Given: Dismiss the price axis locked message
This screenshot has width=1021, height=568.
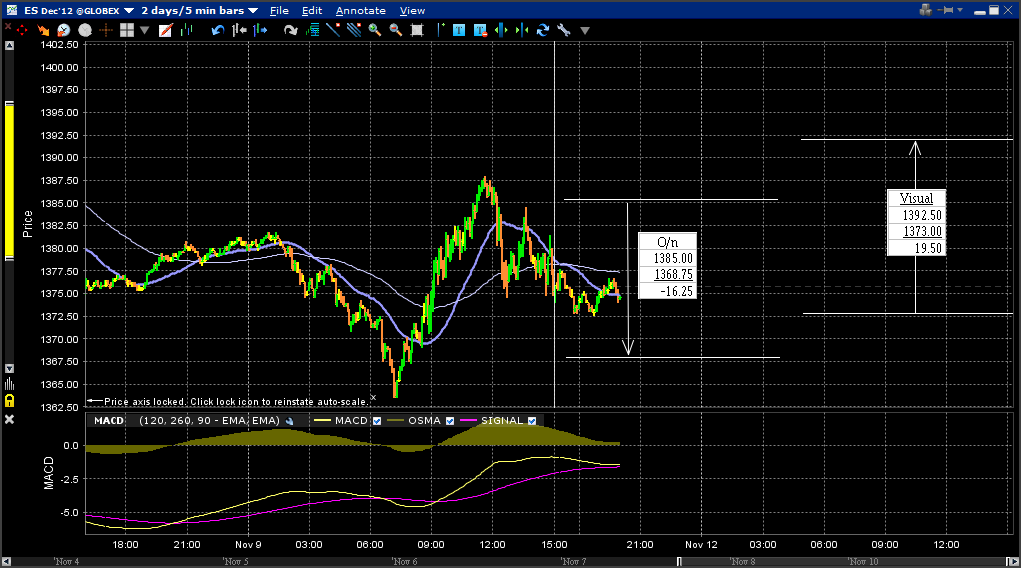Looking at the screenshot, I should (x=373, y=397).
